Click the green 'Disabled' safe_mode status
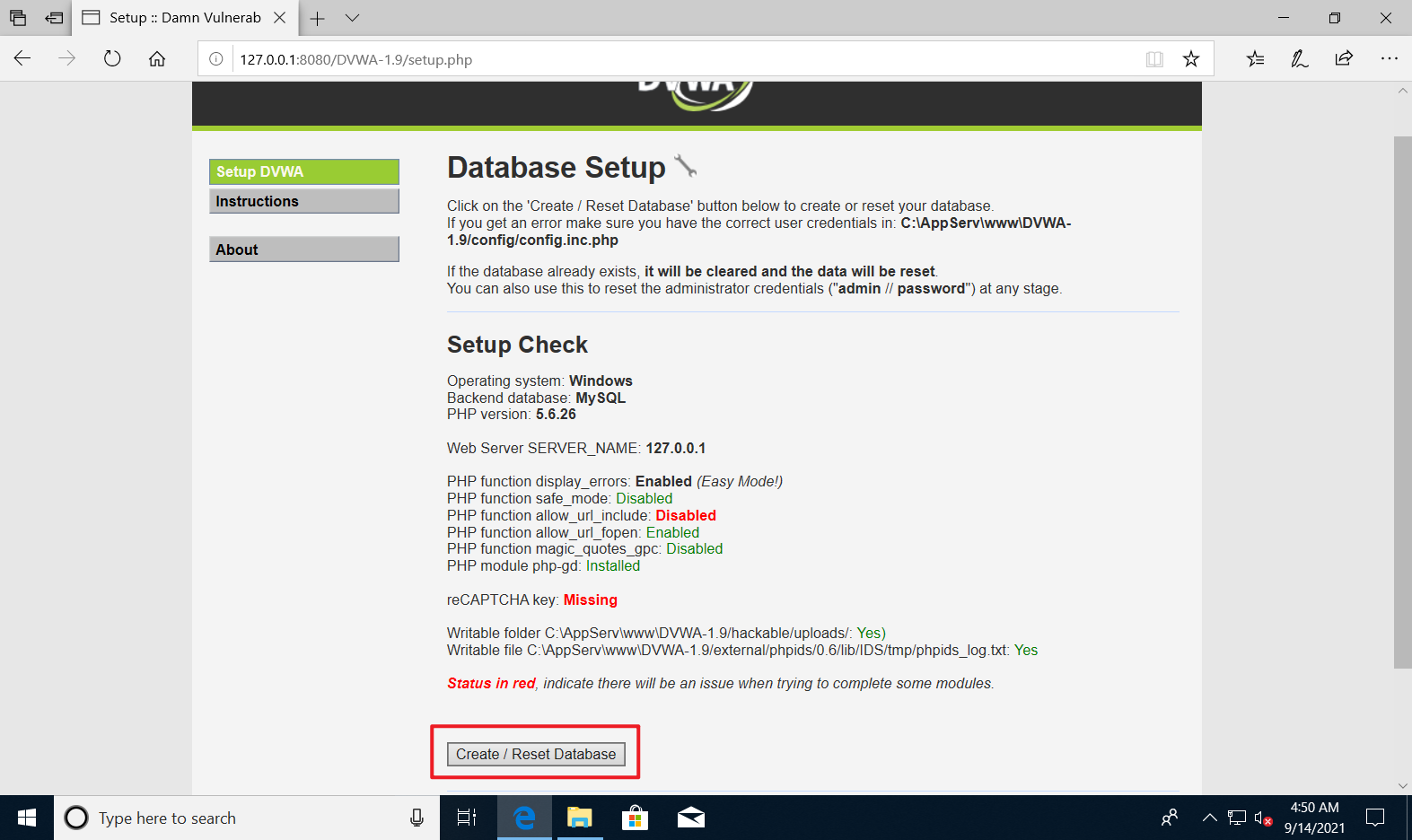1412x840 pixels. (644, 498)
